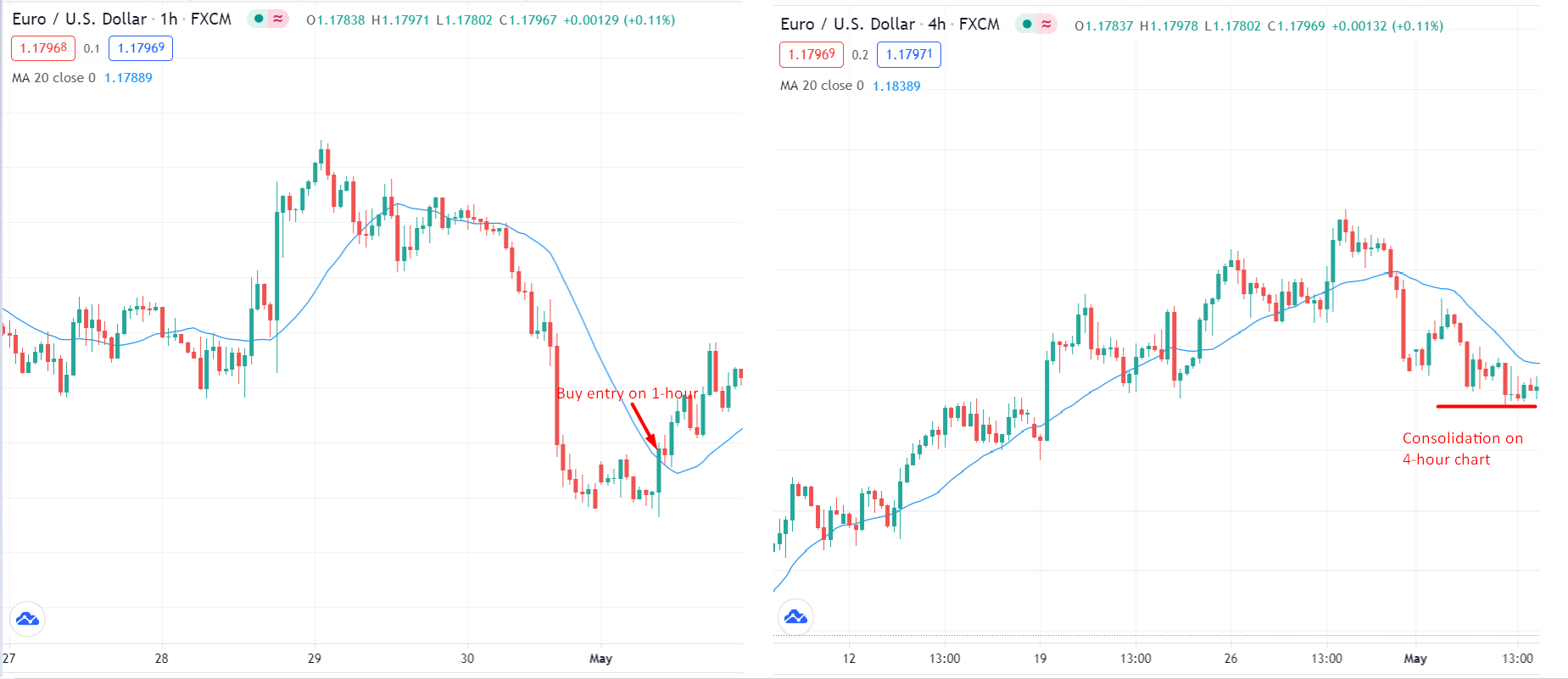Select the red horizontal consolidation support line
Viewport: 1568px width, 679px height.
tap(1486, 406)
